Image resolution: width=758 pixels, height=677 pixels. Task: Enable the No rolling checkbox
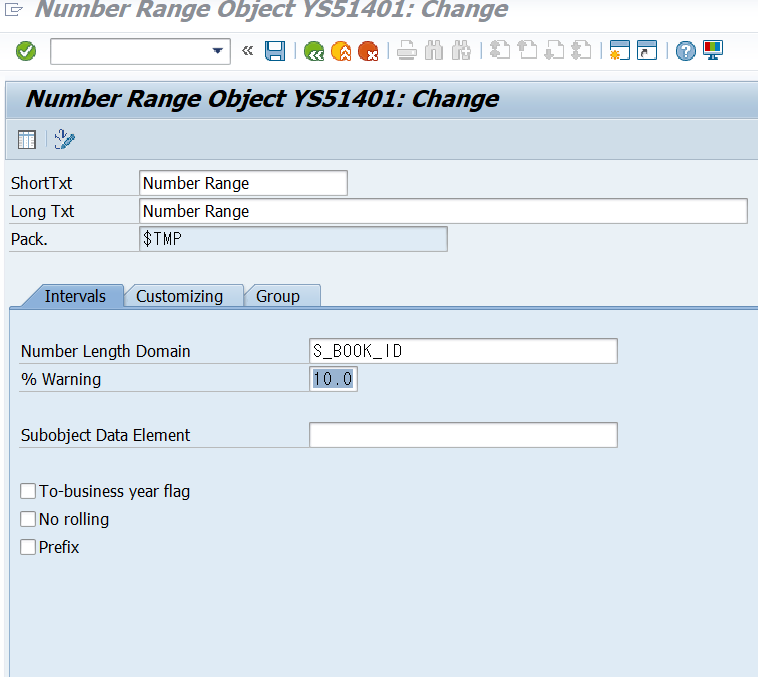tap(28, 519)
